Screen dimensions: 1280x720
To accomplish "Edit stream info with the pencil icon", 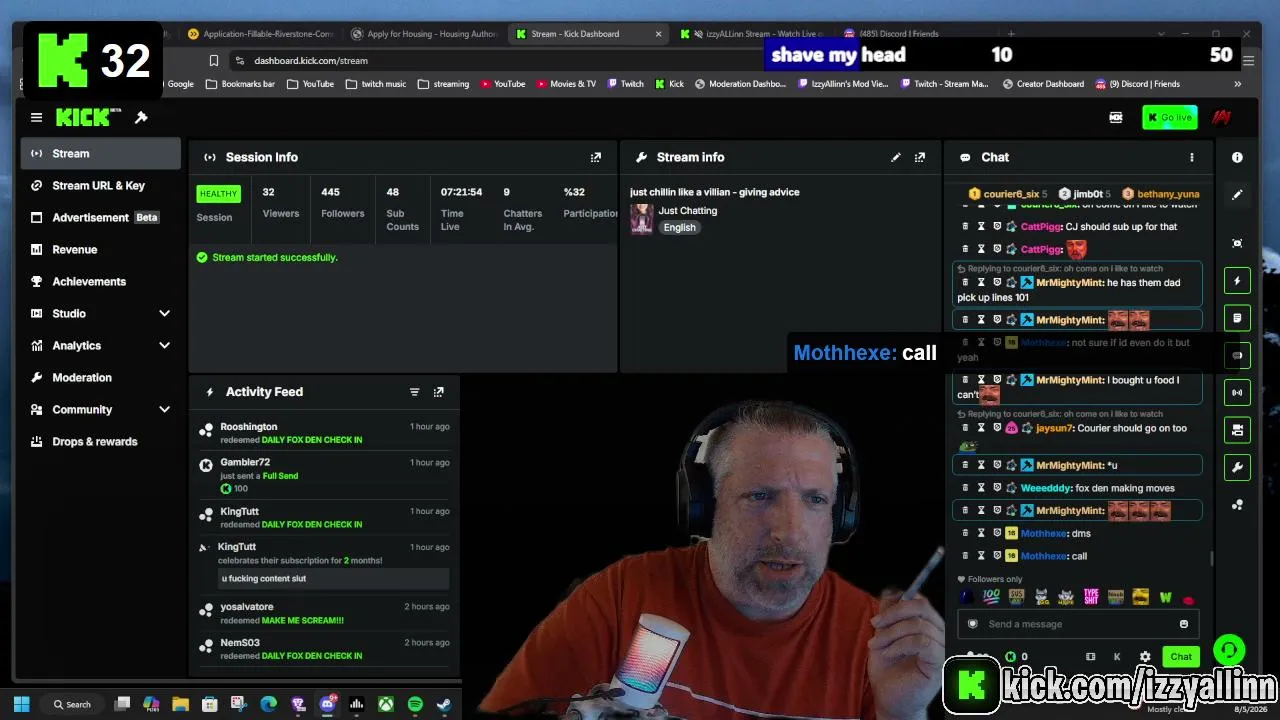I will click(x=896, y=157).
